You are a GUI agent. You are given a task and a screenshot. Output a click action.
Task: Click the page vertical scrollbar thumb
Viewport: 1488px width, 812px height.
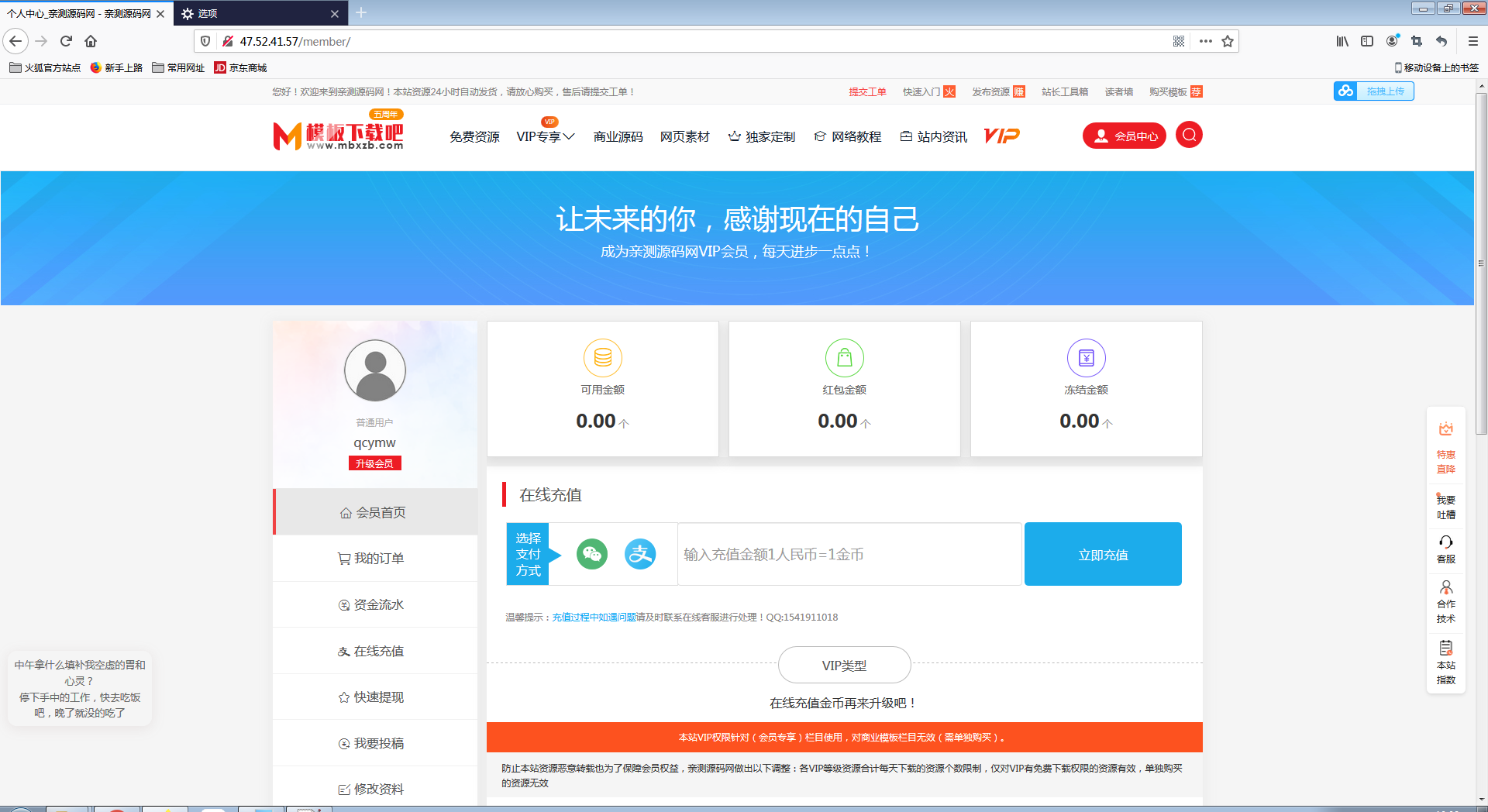[1481, 263]
